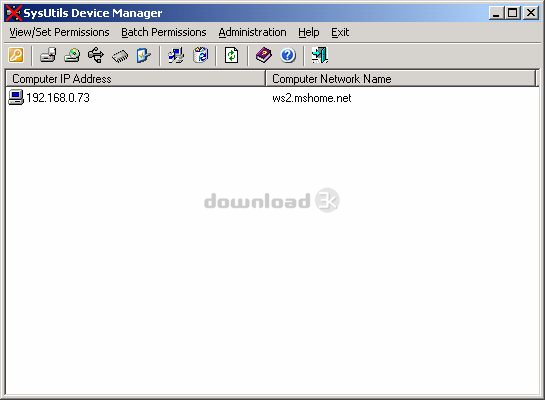Screen dimensions: 545x400
Task: Click the blue question mark help icon
Action: (x=288, y=55)
